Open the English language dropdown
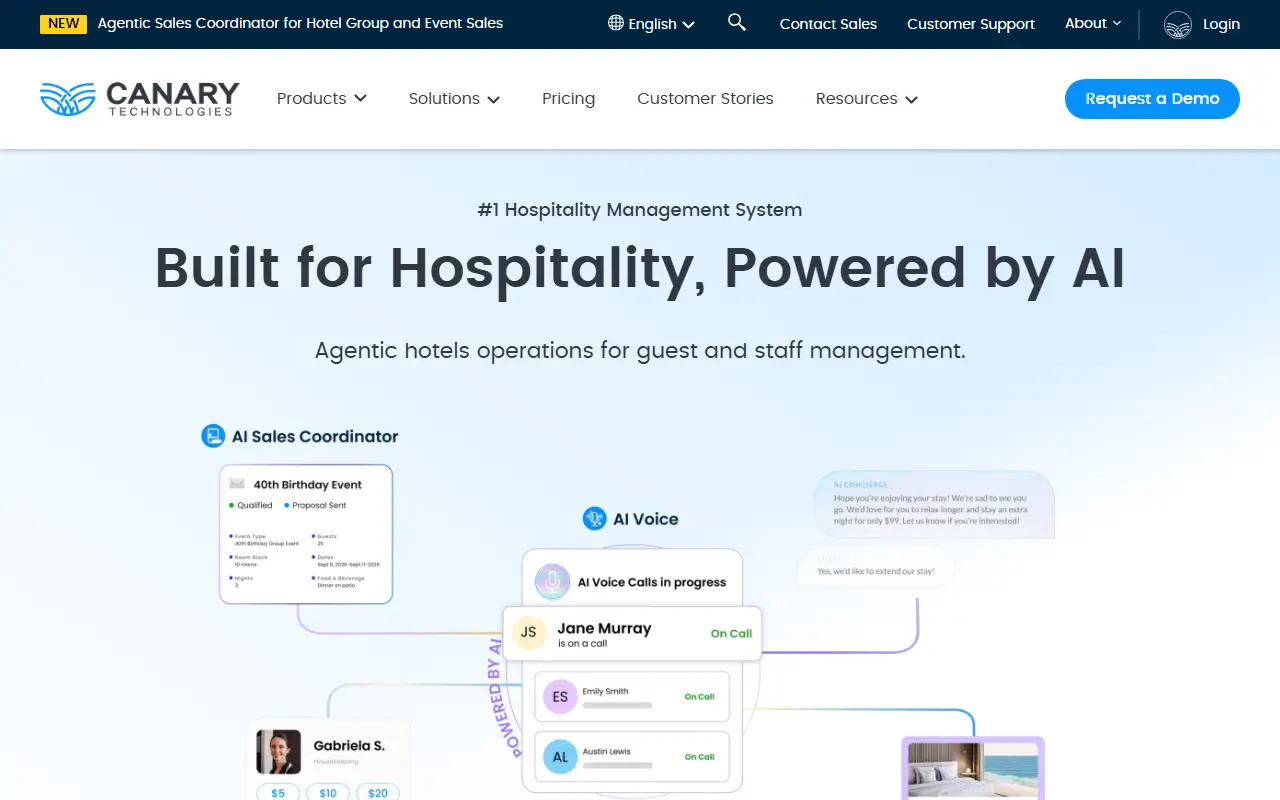Viewport: 1280px width, 800px height. pyautogui.click(x=651, y=24)
